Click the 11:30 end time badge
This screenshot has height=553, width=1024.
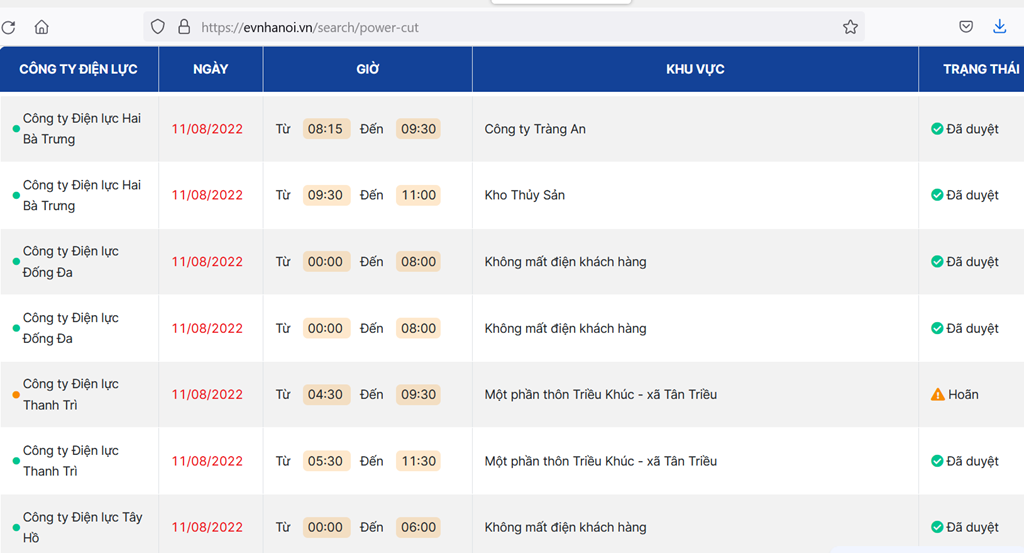point(418,461)
